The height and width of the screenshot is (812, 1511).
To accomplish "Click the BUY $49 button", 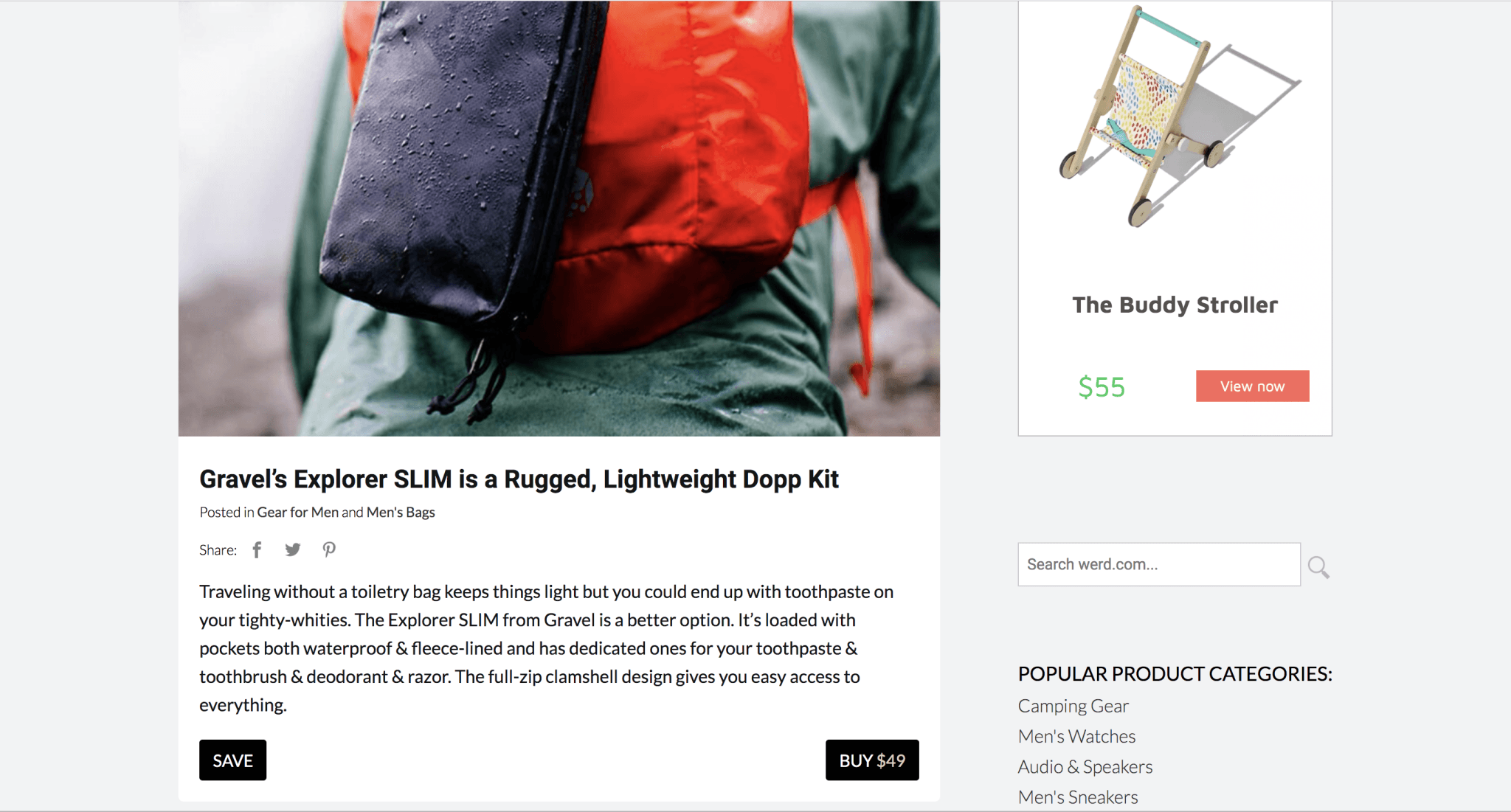I will click(872, 760).
